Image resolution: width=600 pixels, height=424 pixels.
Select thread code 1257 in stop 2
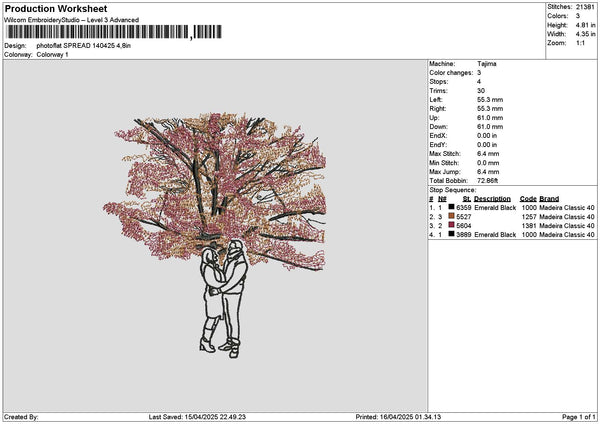pyautogui.click(x=529, y=217)
